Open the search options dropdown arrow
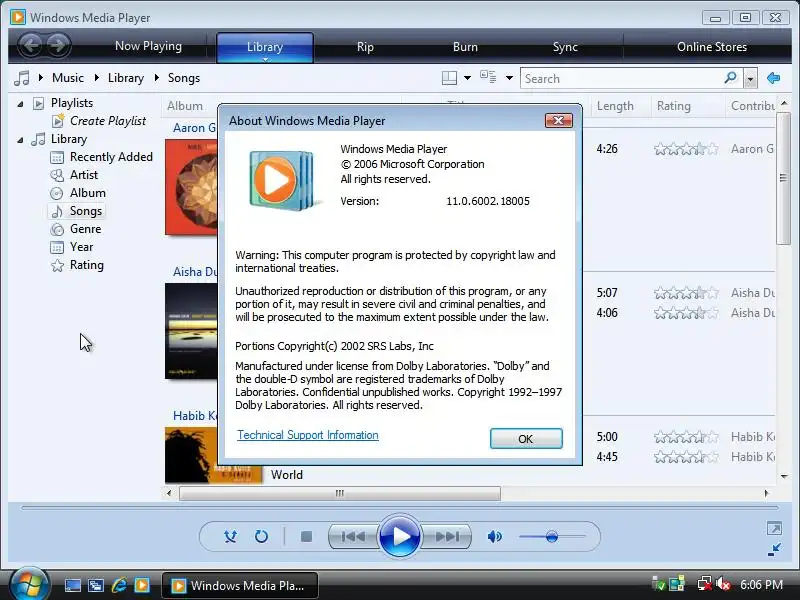Screen dimensions: 800x600 coord(750,79)
